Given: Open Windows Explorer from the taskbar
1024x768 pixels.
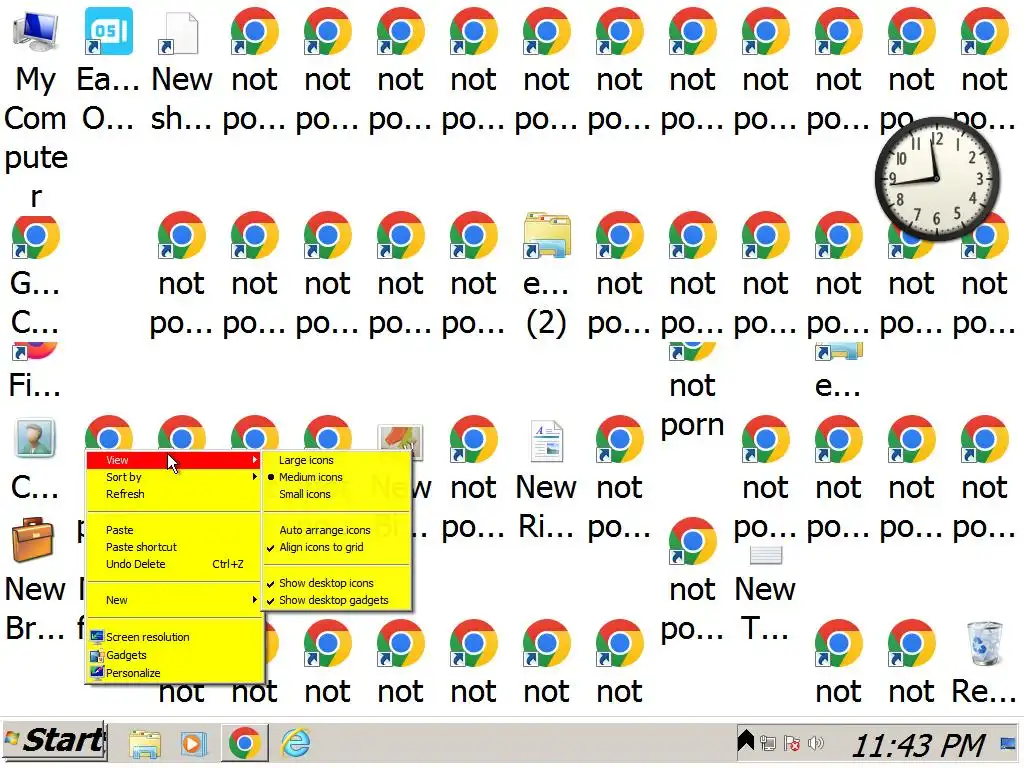Looking at the screenshot, I should coord(145,744).
